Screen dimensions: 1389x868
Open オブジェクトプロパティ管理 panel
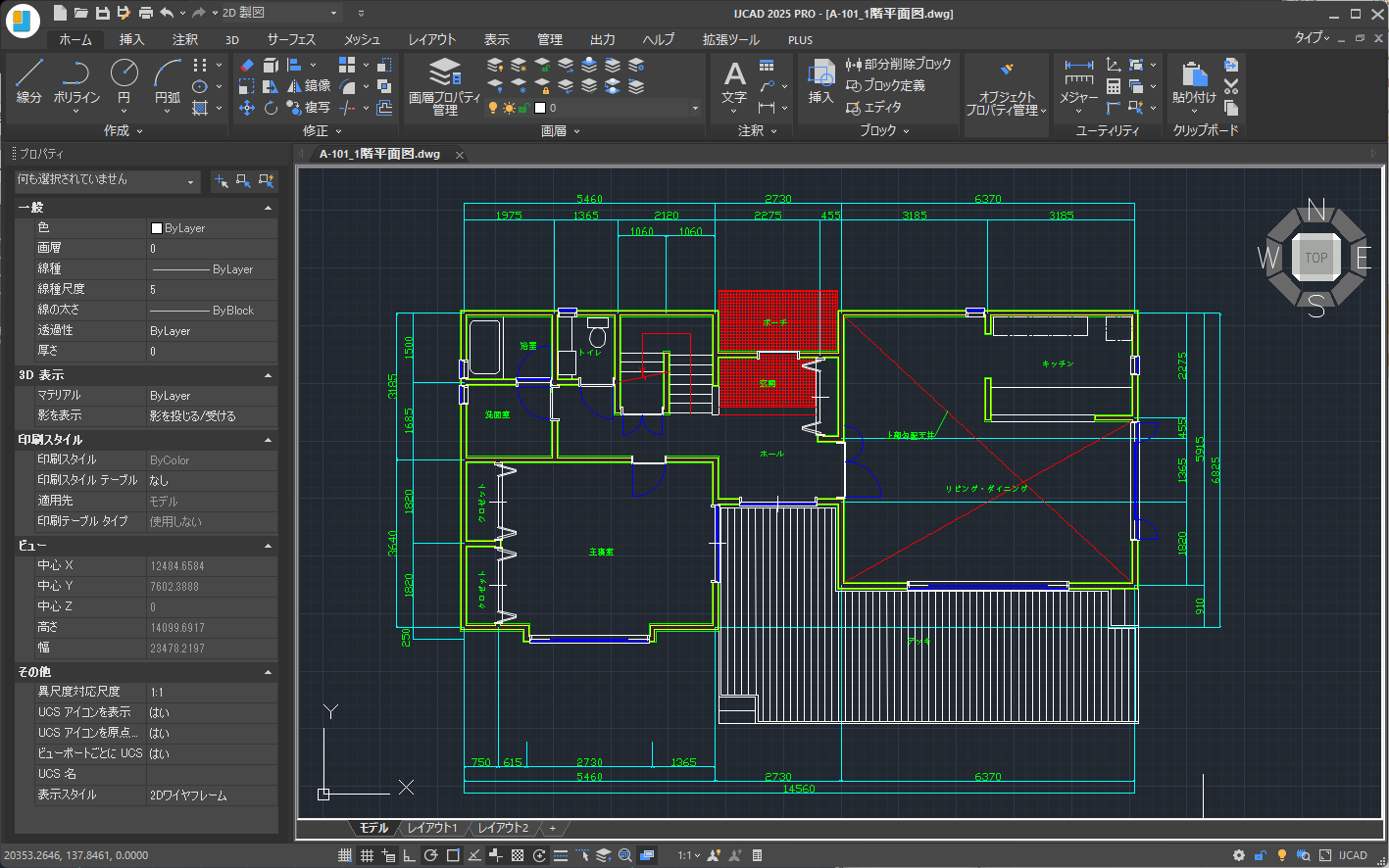tap(1006, 88)
